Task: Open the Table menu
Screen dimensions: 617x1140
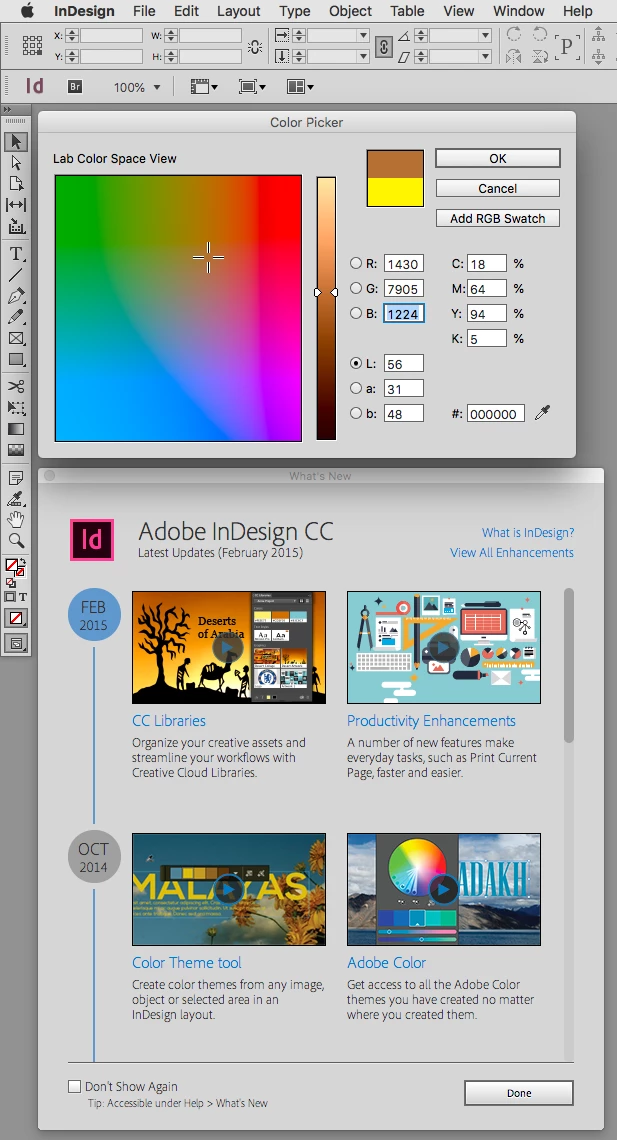Action: 407,11
